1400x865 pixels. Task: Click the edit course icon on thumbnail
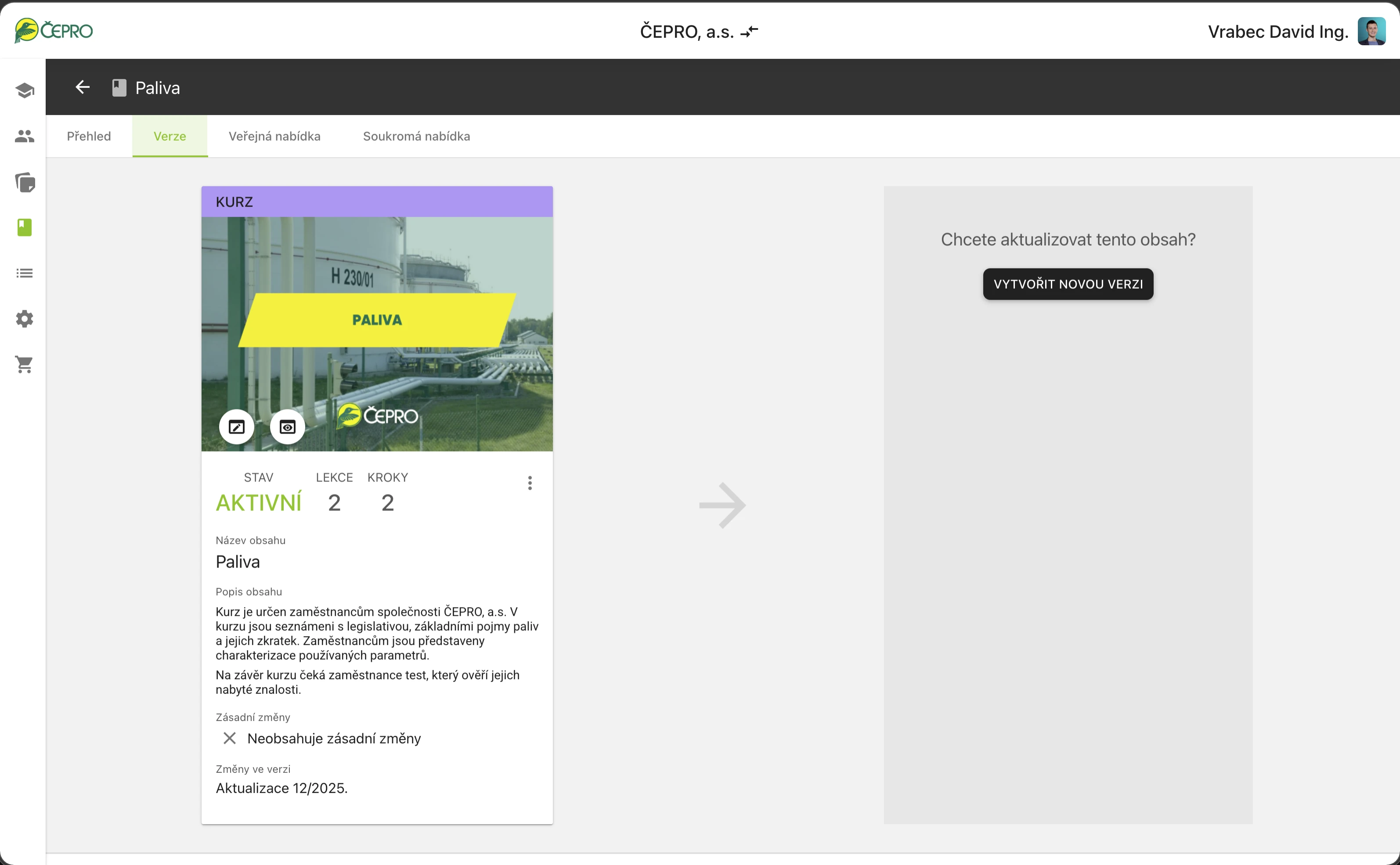(x=236, y=427)
